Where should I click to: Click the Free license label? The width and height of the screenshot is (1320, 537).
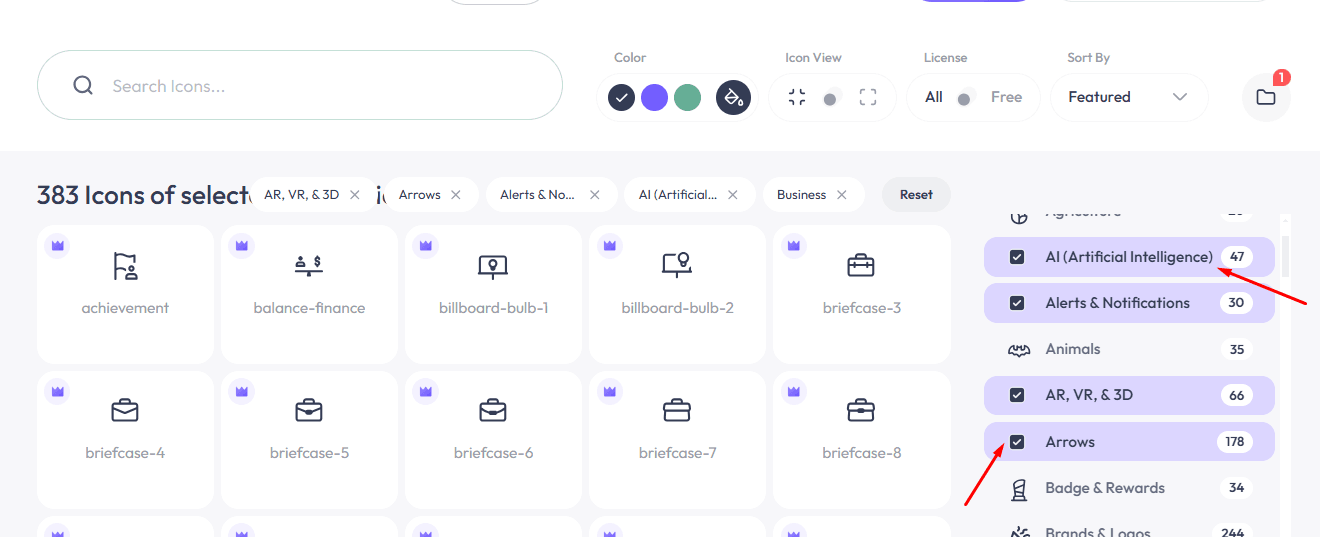[x=1006, y=97]
